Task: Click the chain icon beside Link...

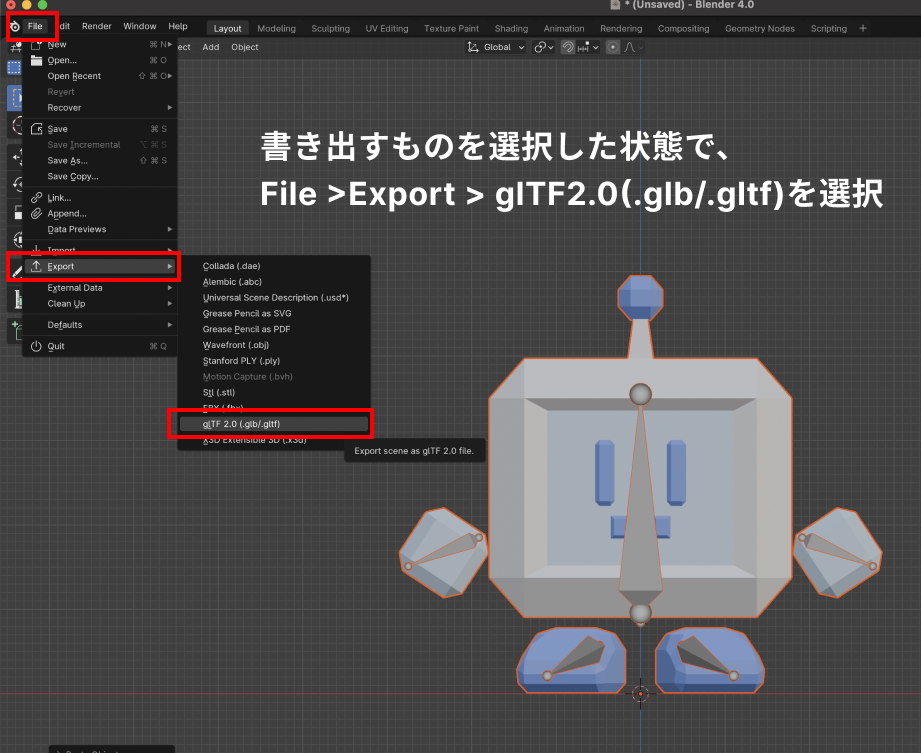Action: coord(37,197)
